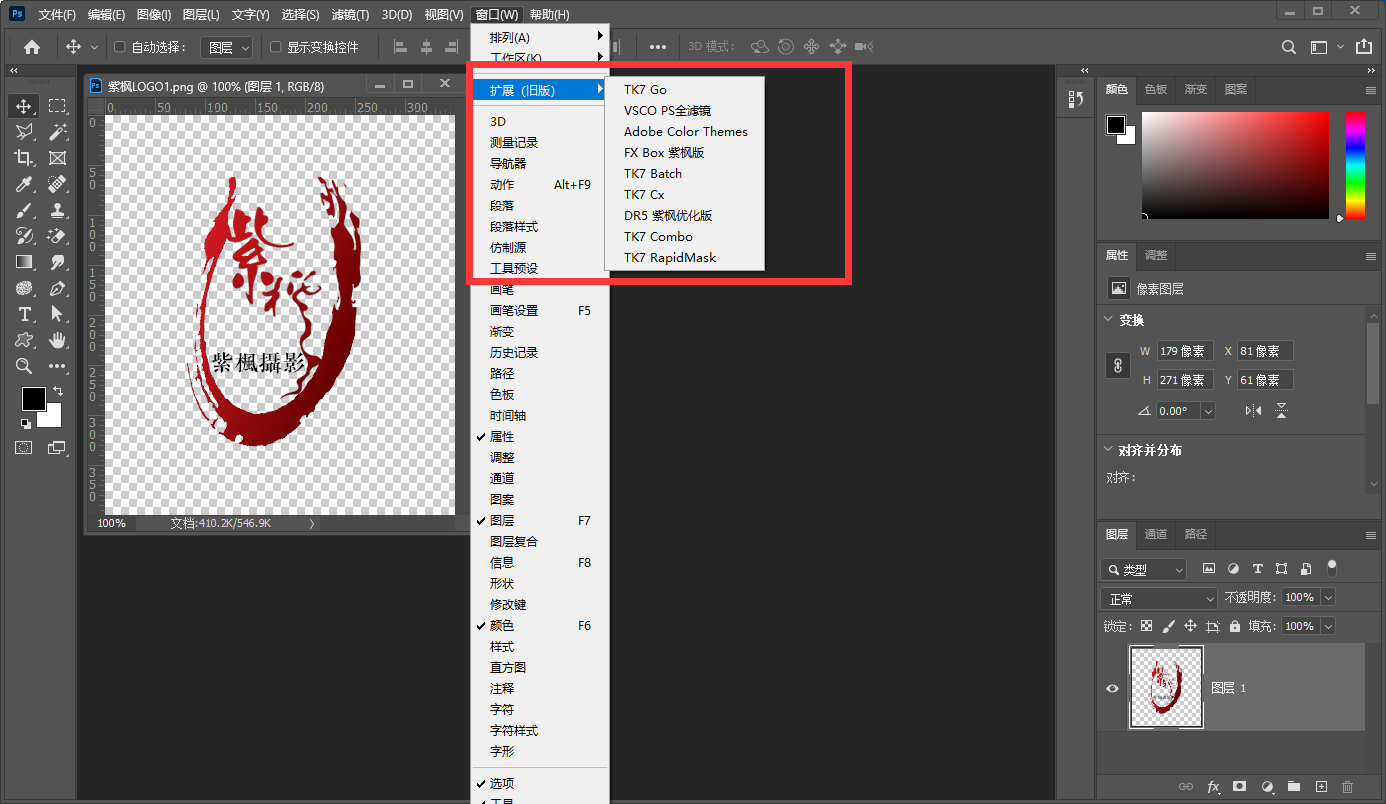Switch to the 通道 tab
The image size is (1386, 804).
coord(1156,534)
